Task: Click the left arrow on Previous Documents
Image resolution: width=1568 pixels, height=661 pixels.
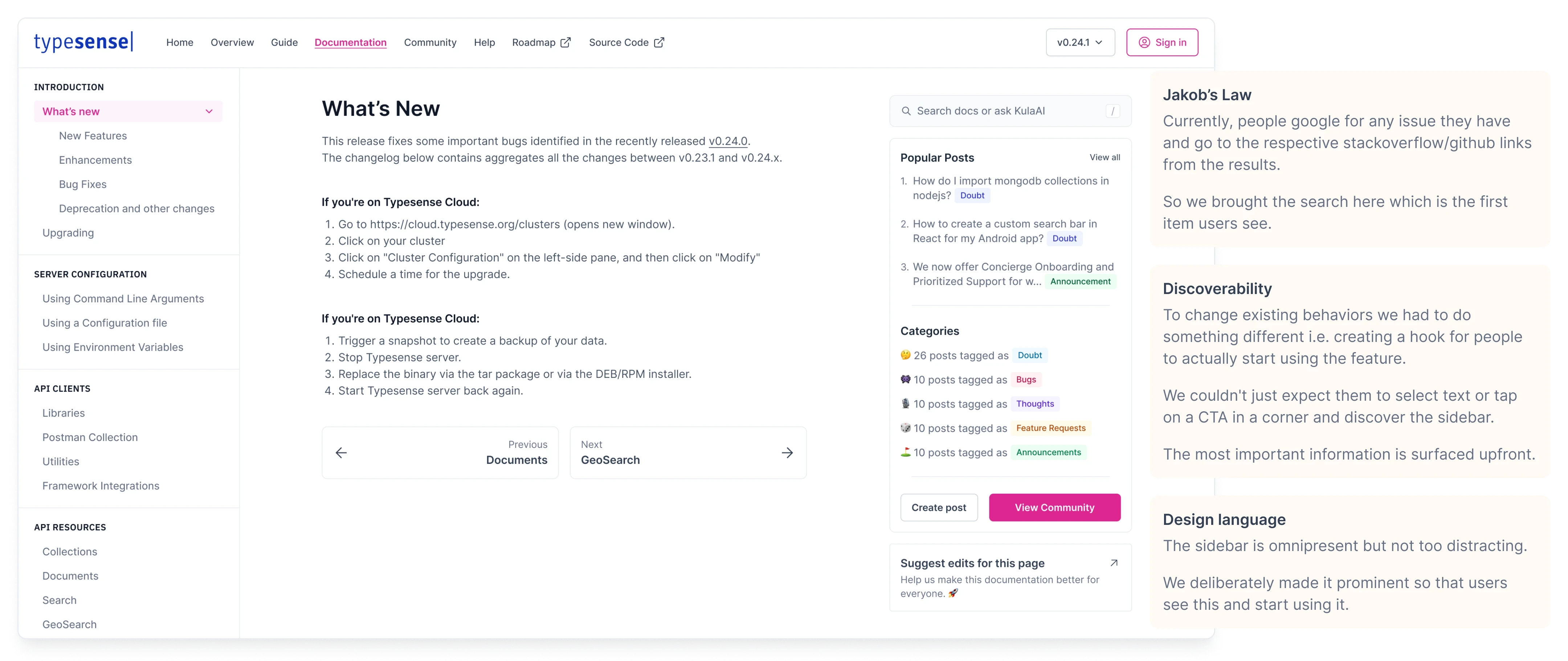Action: [x=342, y=452]
